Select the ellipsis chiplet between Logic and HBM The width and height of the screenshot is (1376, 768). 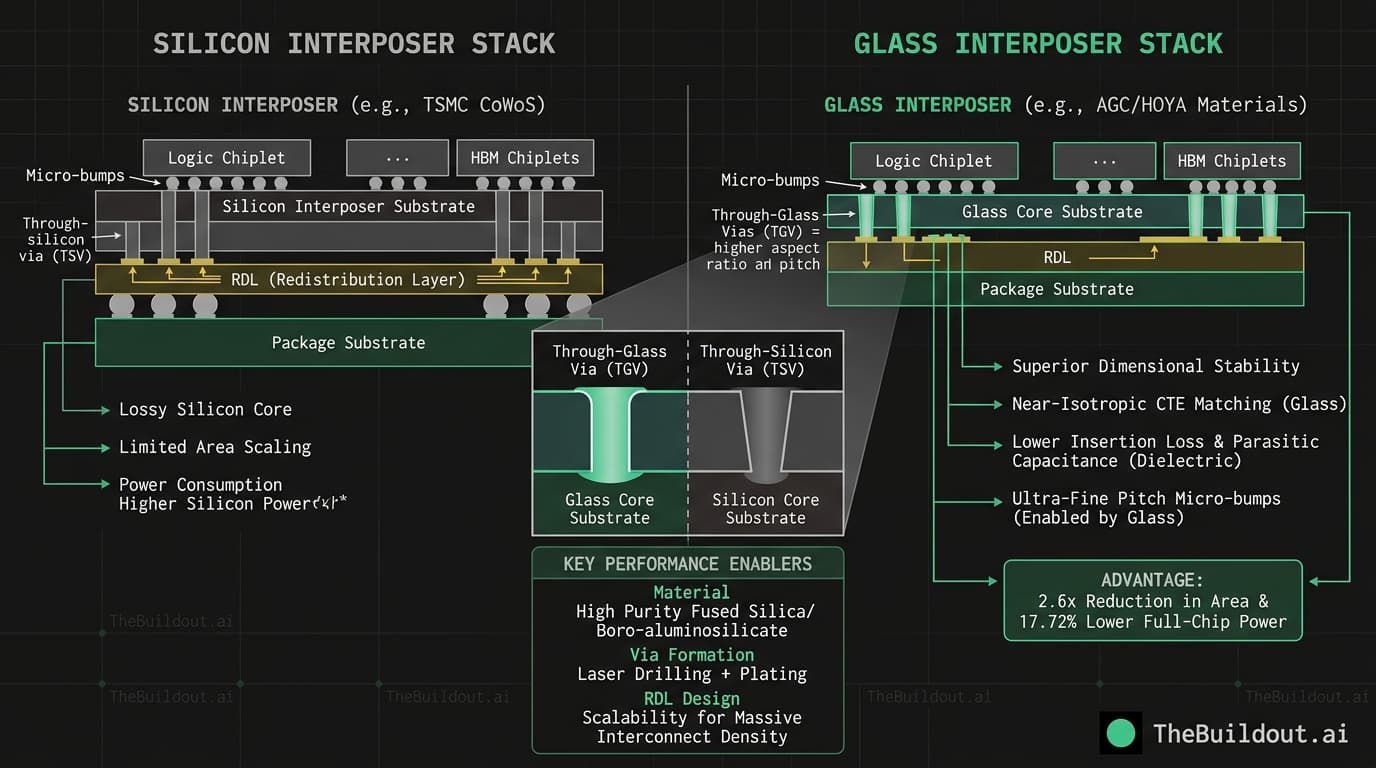coord(397,157)
